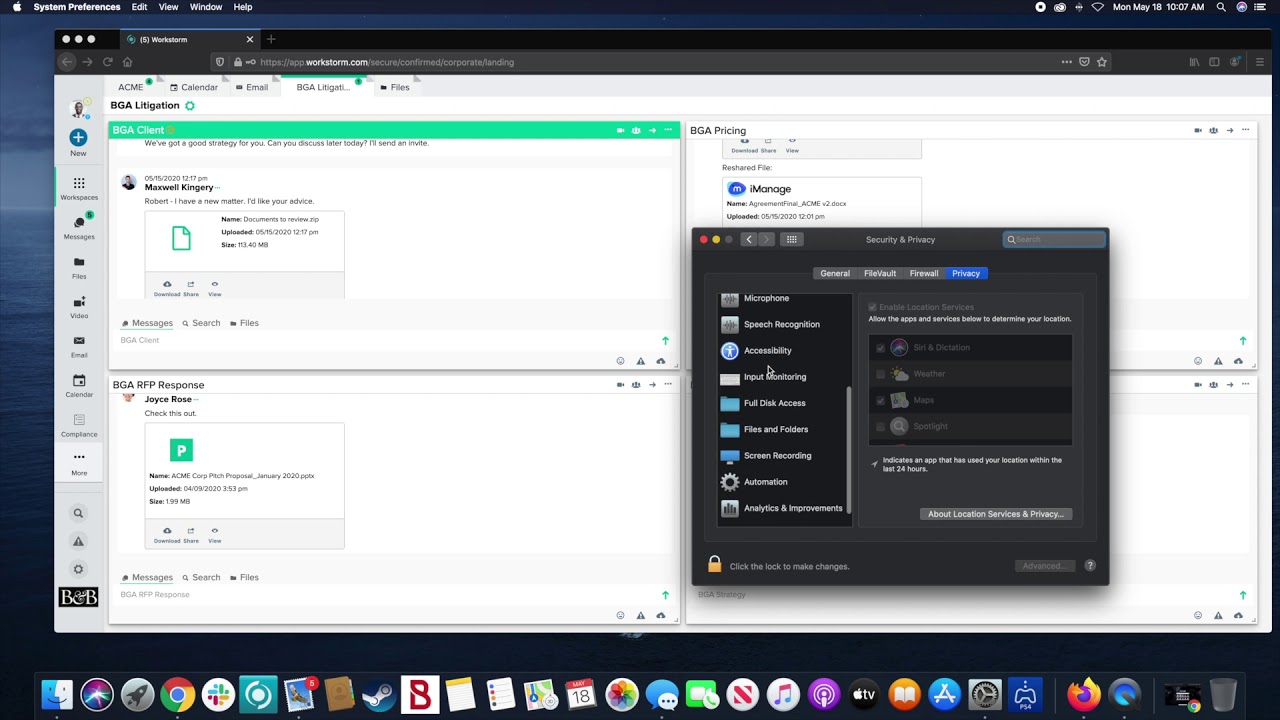The width and height of the screenshot is (1280, 720).
Task: Open members icon in BGA Client header
Action: click(636, 130)
